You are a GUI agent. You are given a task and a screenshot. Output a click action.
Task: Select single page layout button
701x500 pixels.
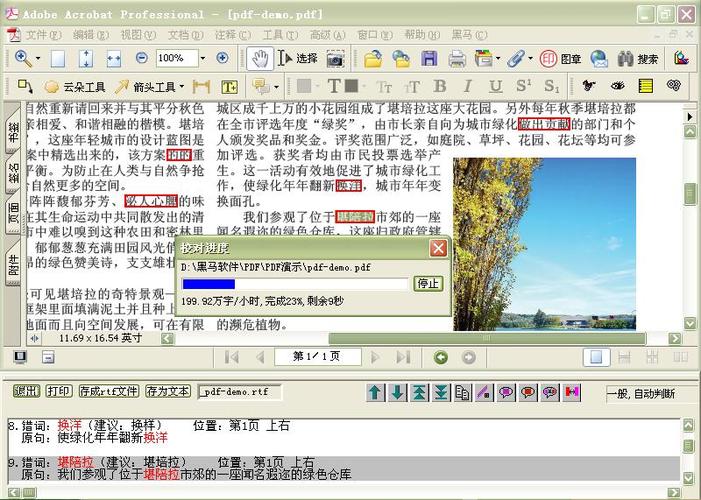pos(596,357)
